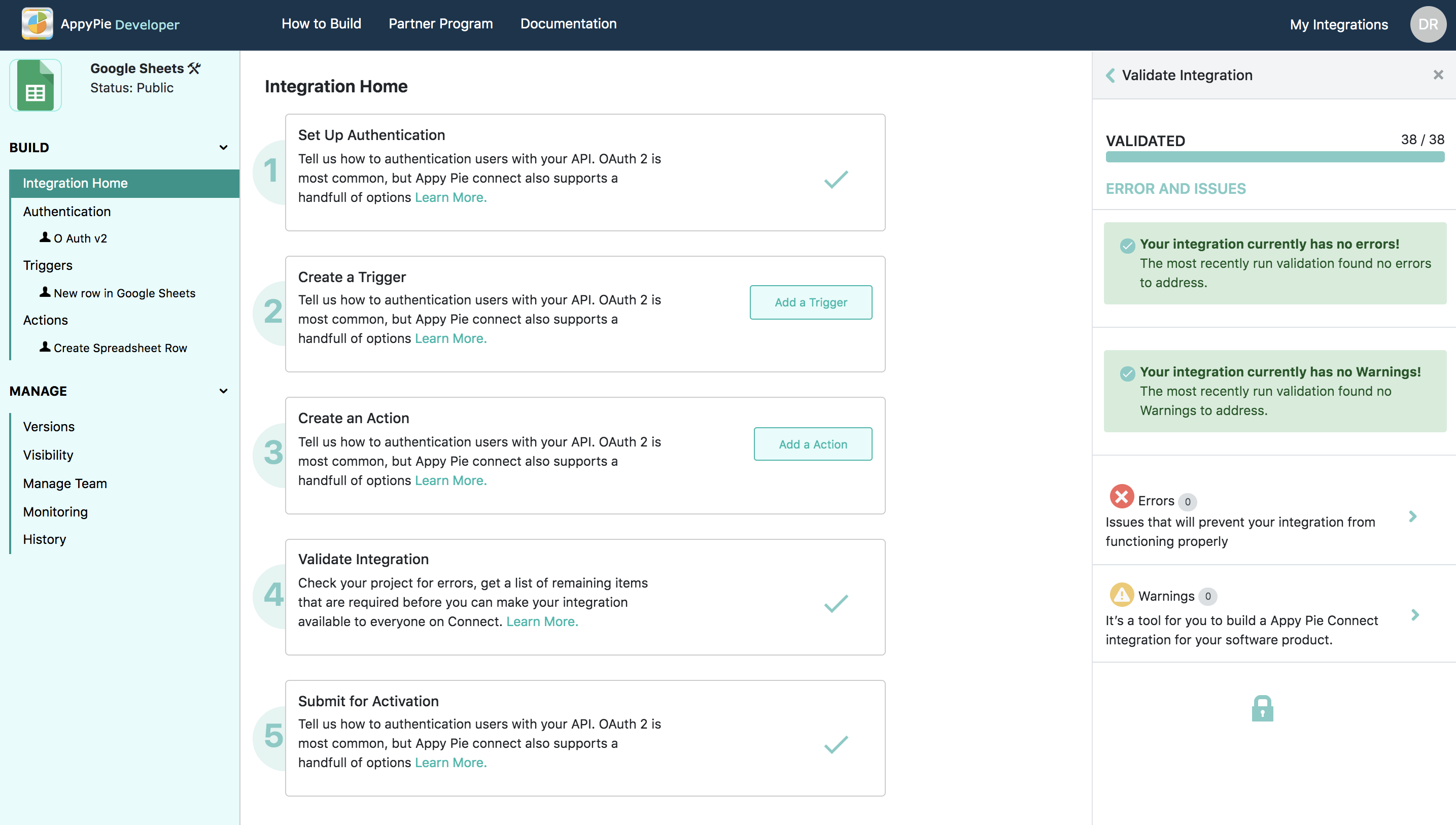Click the Errors count badge 0
Screen dimensions: 1456x825
pyautogui.click(x=1188, y=501)
